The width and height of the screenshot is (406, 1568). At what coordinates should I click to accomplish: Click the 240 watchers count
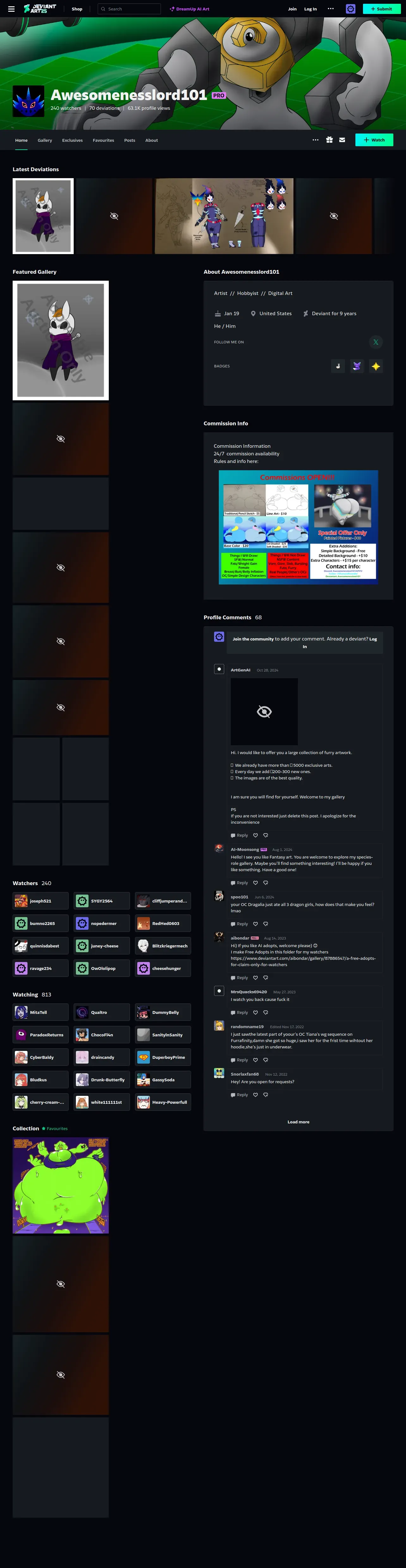(x=66, y=108)
